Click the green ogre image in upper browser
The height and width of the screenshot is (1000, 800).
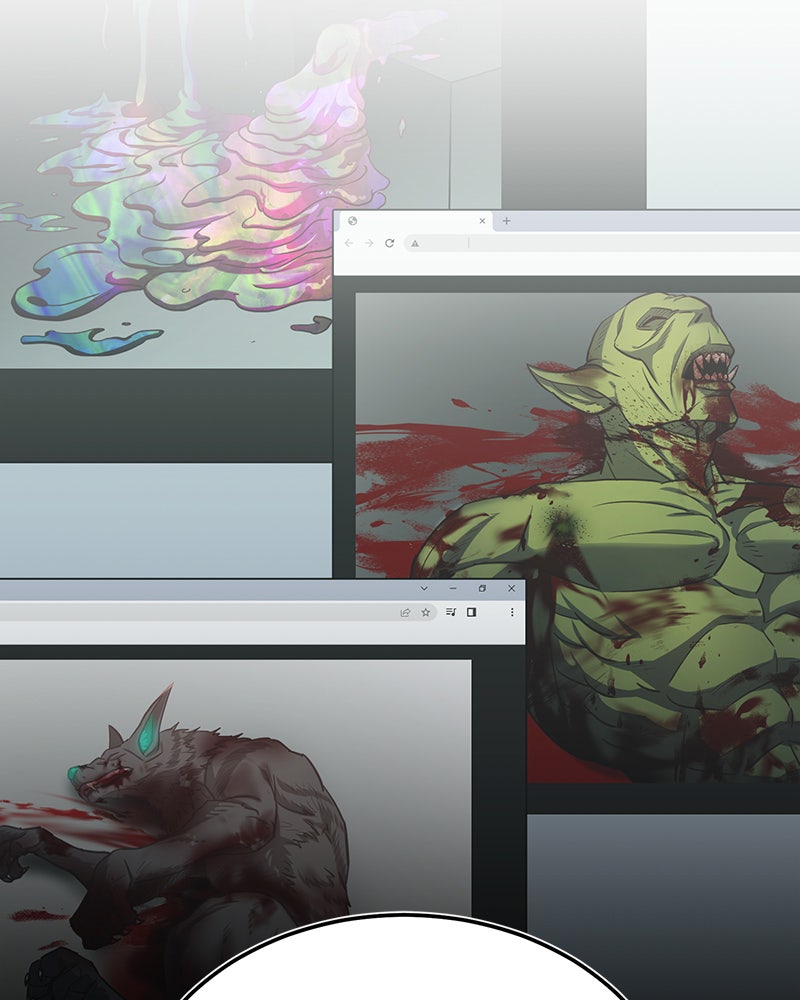(x=577, y=537)
